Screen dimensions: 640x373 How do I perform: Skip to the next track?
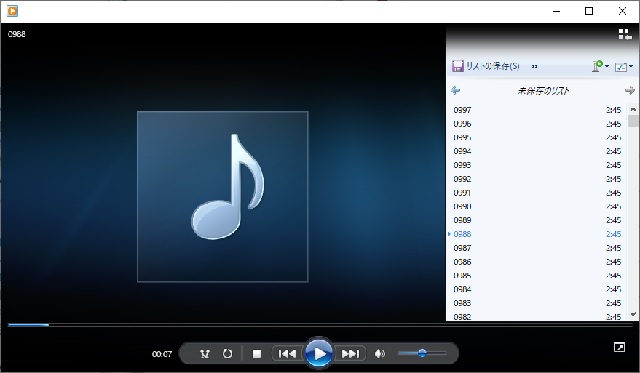point(350,353)
